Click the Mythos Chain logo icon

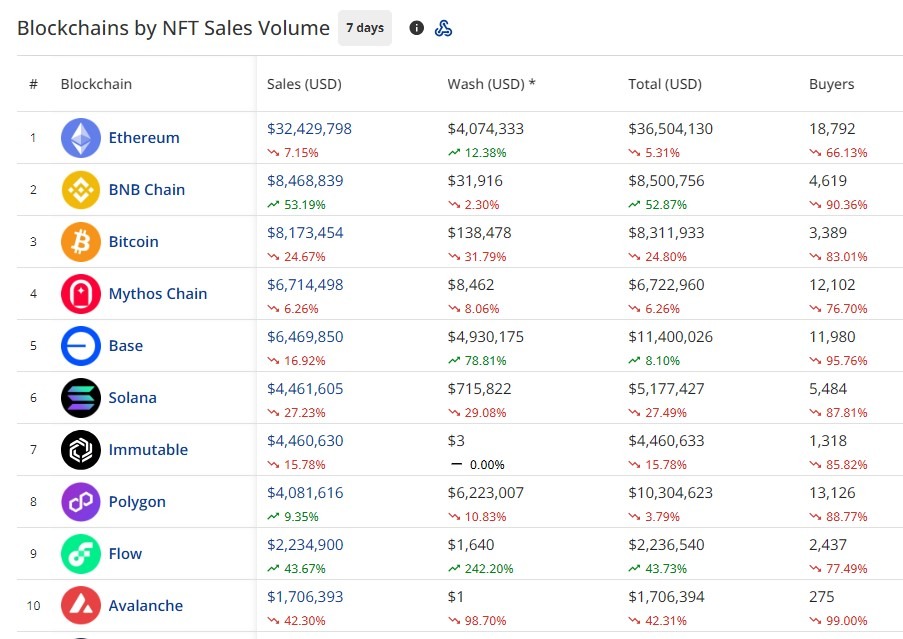[80, 294]
